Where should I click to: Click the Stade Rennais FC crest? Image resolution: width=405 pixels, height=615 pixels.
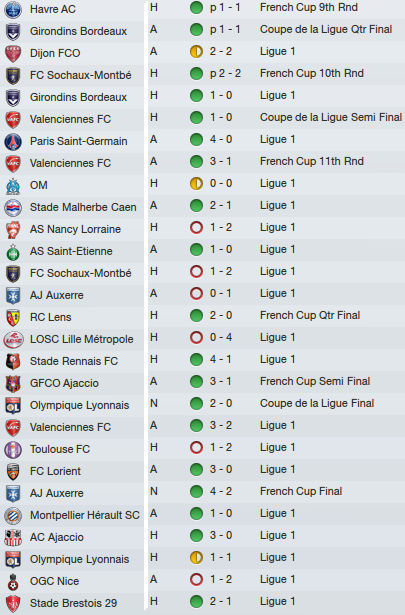(13, 362)
